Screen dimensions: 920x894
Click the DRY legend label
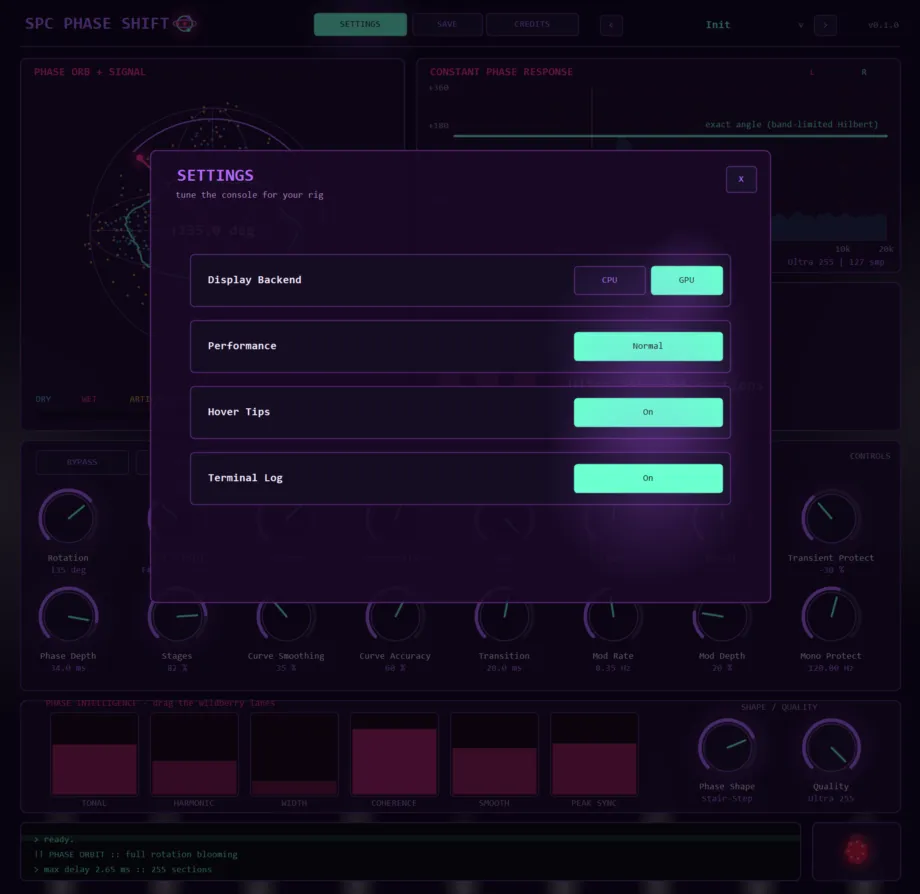point(43,399)
